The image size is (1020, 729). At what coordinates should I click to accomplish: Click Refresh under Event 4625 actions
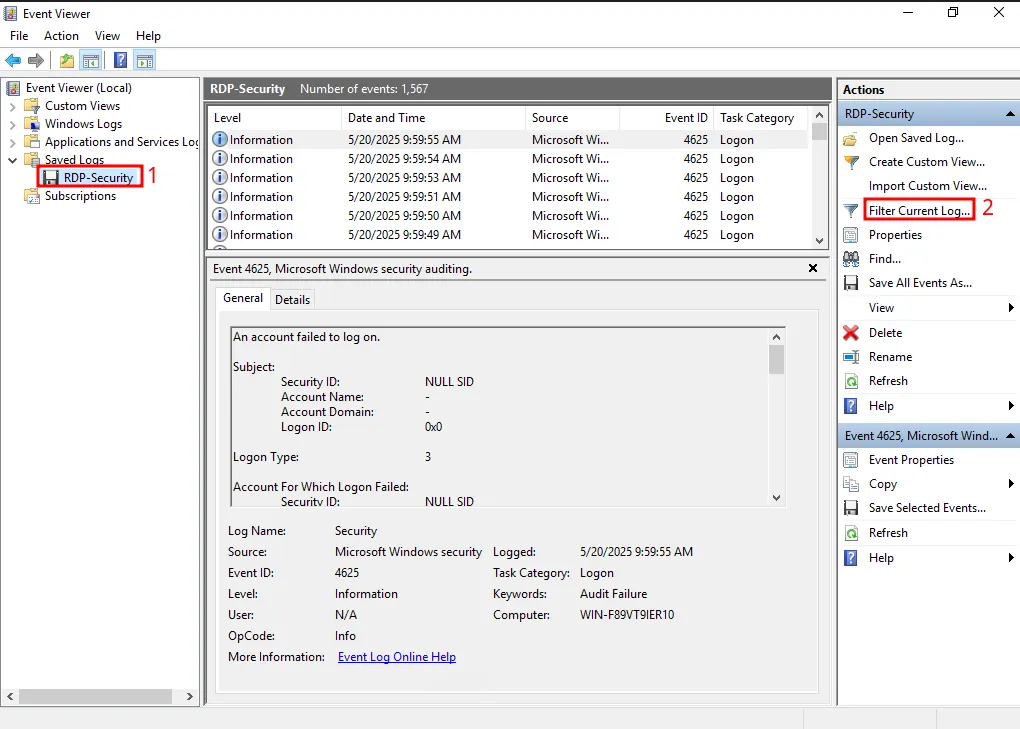[888, 533]
